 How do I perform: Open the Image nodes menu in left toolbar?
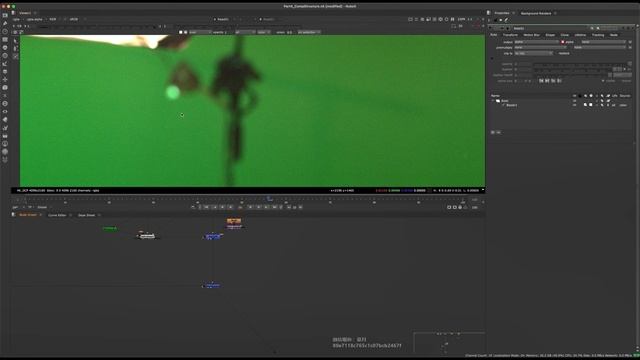click(5, 15)
